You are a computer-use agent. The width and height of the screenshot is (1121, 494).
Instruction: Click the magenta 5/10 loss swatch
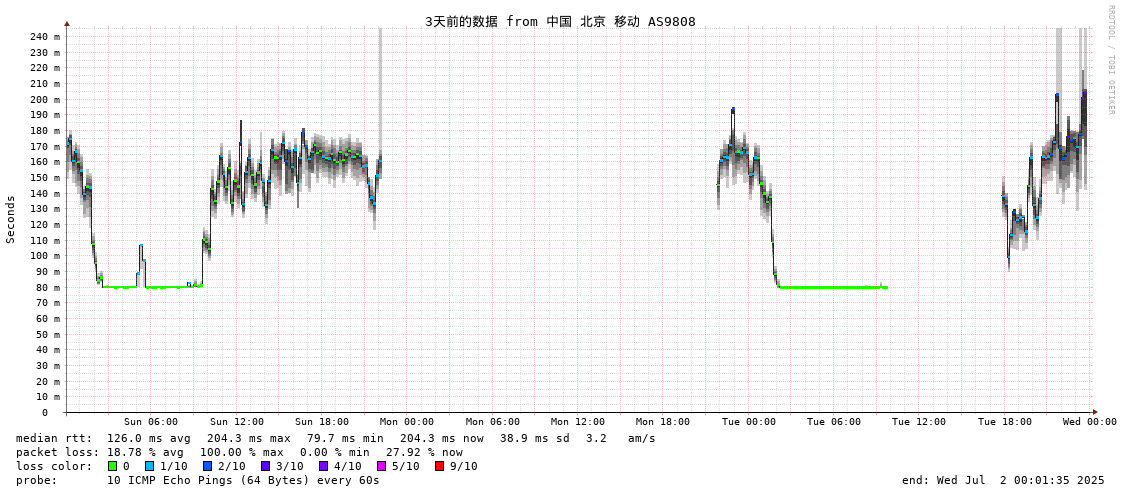pyautogui.click(x=381, y=466)
